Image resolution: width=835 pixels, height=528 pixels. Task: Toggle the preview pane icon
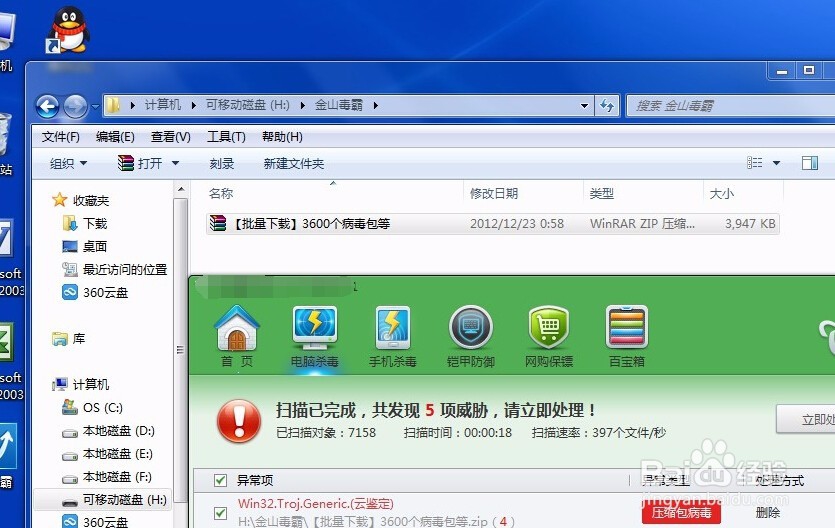point(809,163)
